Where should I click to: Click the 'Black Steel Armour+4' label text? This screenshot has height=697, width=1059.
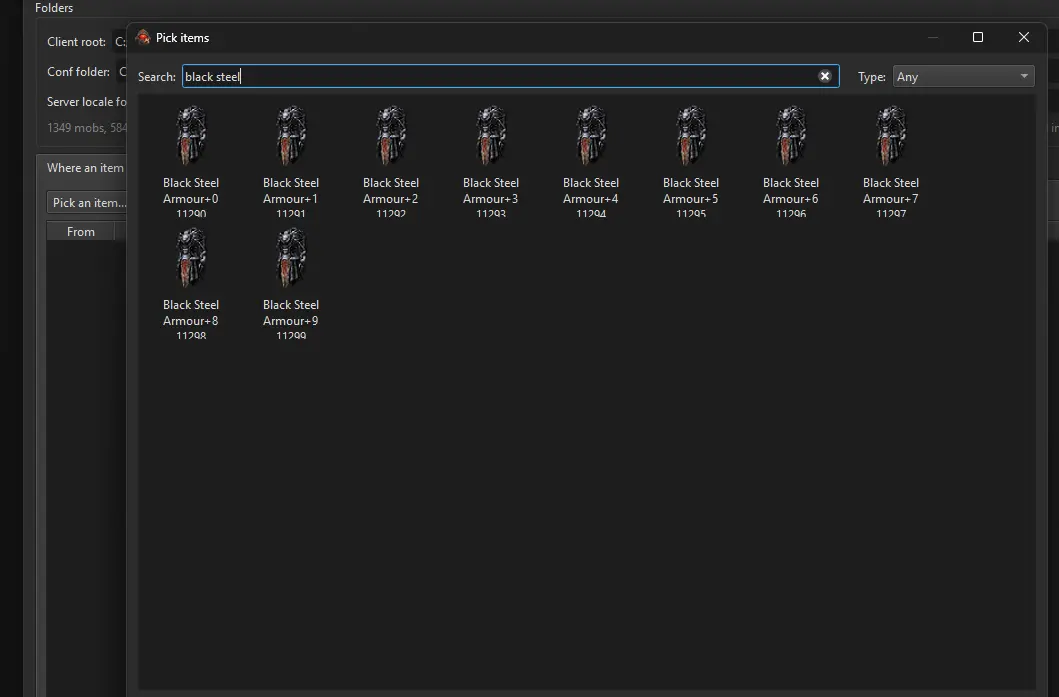point(591,190)
